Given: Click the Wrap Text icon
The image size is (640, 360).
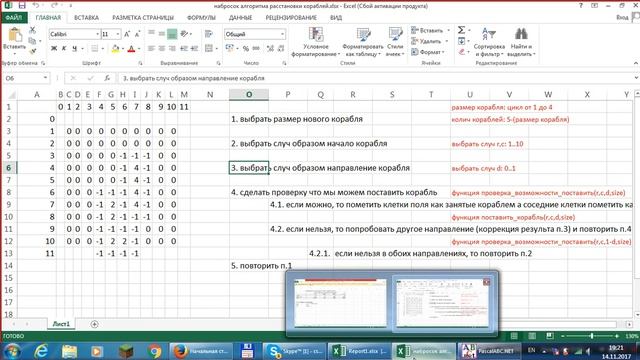Looking at the screenshot, I should 209,34.
